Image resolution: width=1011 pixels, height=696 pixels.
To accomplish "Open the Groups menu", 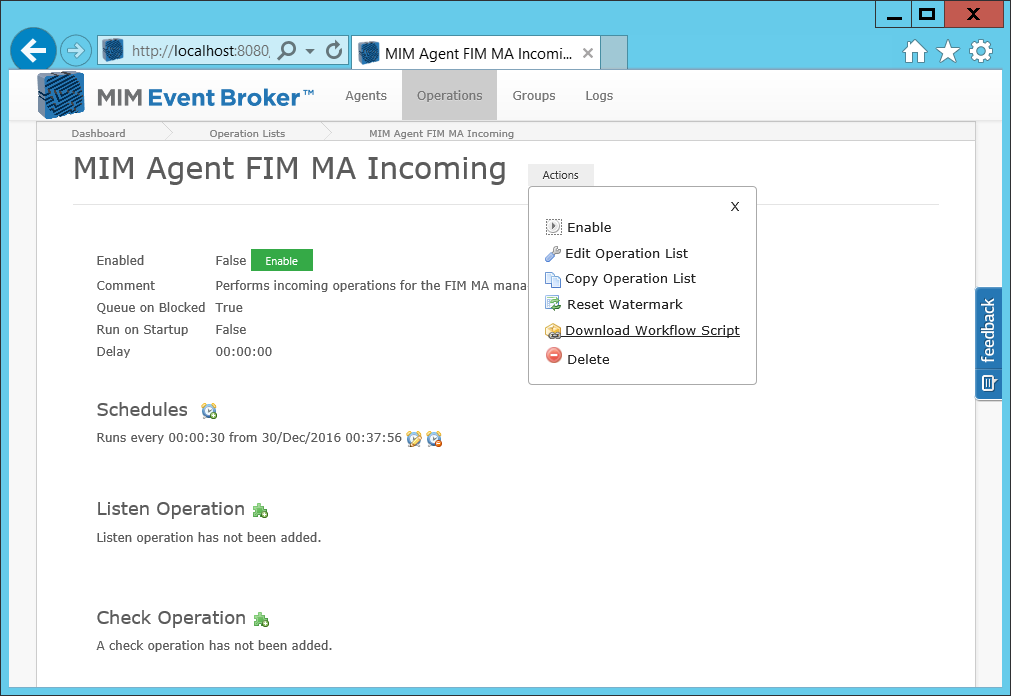I will point(534,95).
